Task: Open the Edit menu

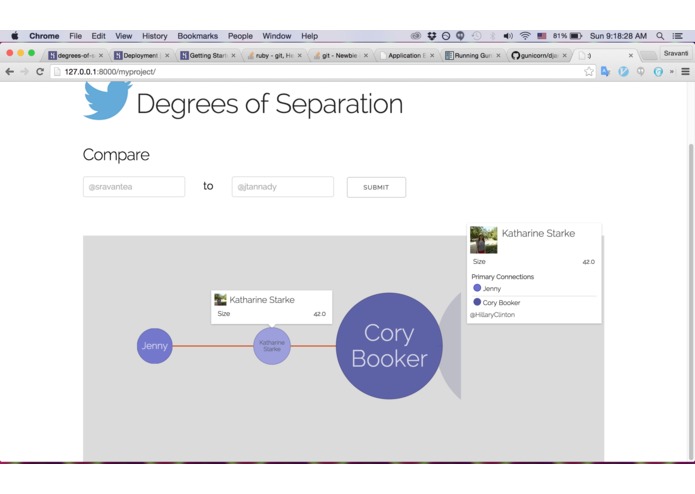Action: (x=98, y=36)
